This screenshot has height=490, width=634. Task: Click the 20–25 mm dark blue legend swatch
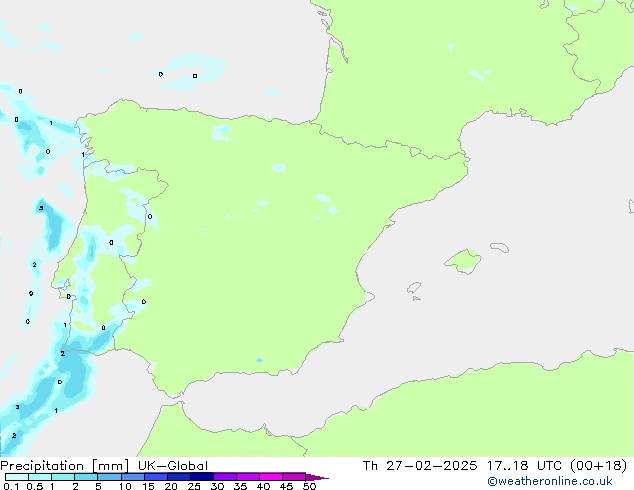(x=178, y=477)
